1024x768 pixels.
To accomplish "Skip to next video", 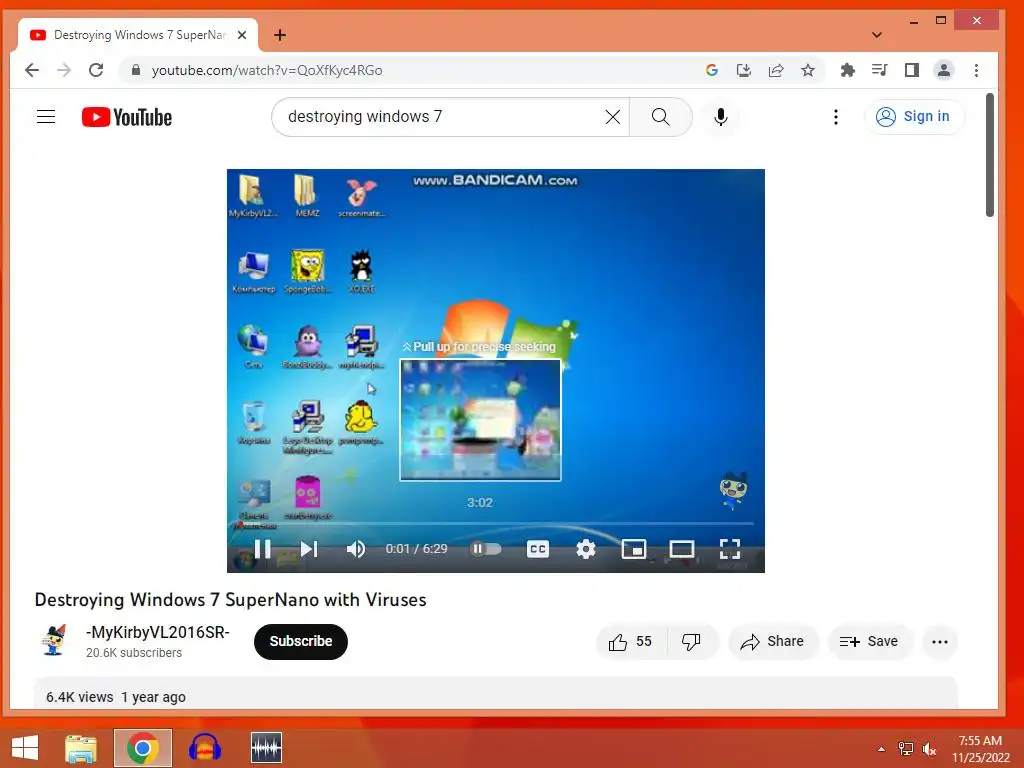I will coord(308,549).
